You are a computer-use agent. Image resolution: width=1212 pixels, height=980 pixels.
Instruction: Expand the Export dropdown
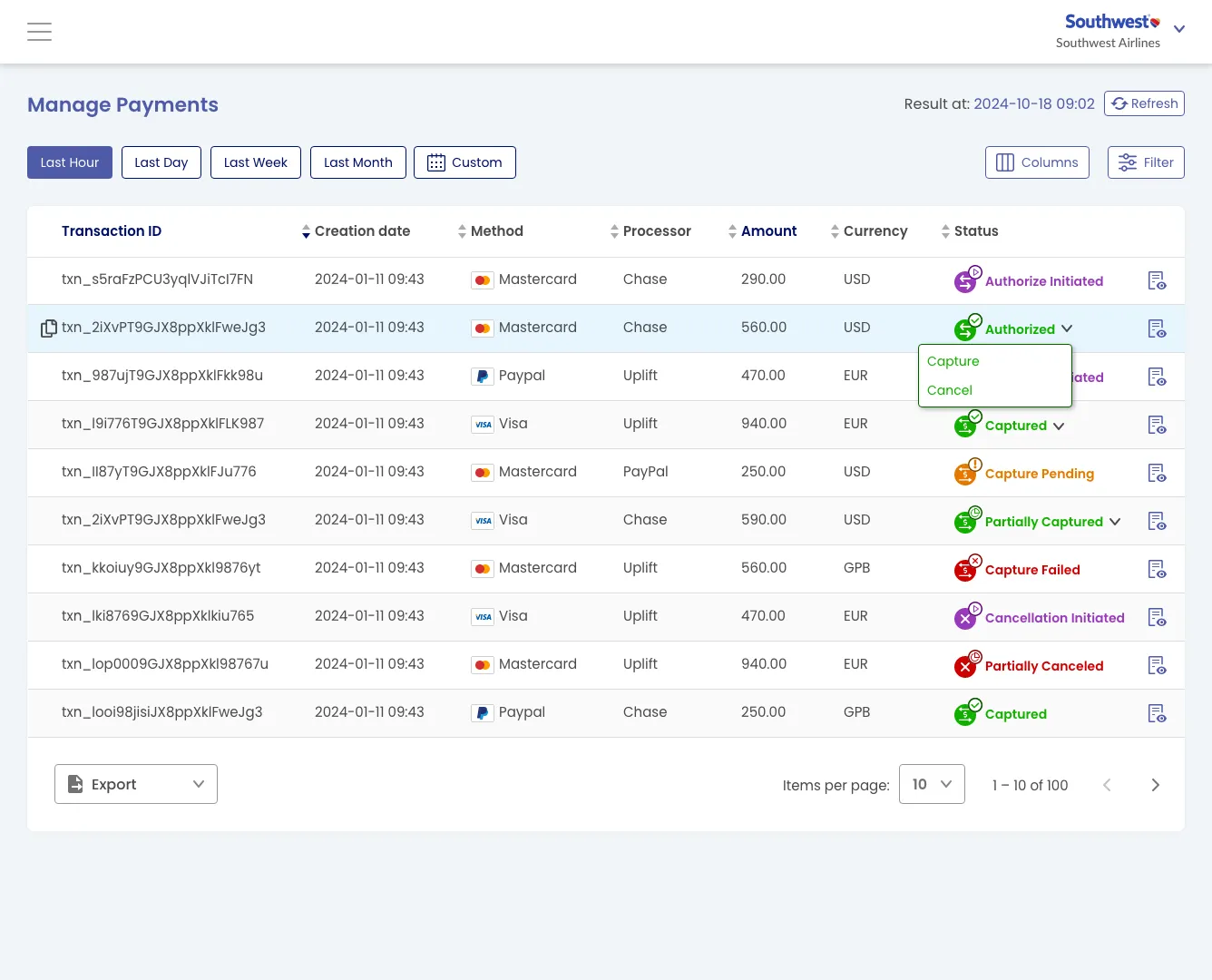pyautogui.click(x=136, y=784)
